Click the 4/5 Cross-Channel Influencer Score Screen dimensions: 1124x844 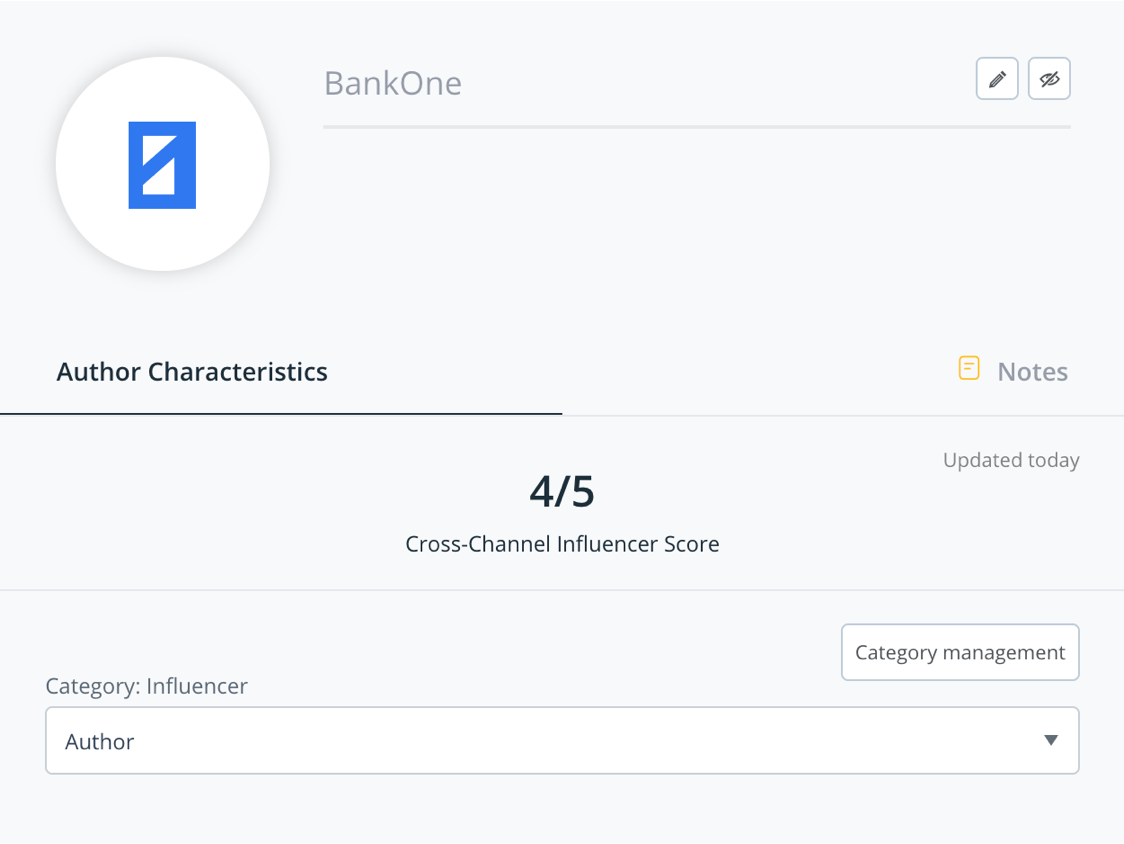point(562,491)
